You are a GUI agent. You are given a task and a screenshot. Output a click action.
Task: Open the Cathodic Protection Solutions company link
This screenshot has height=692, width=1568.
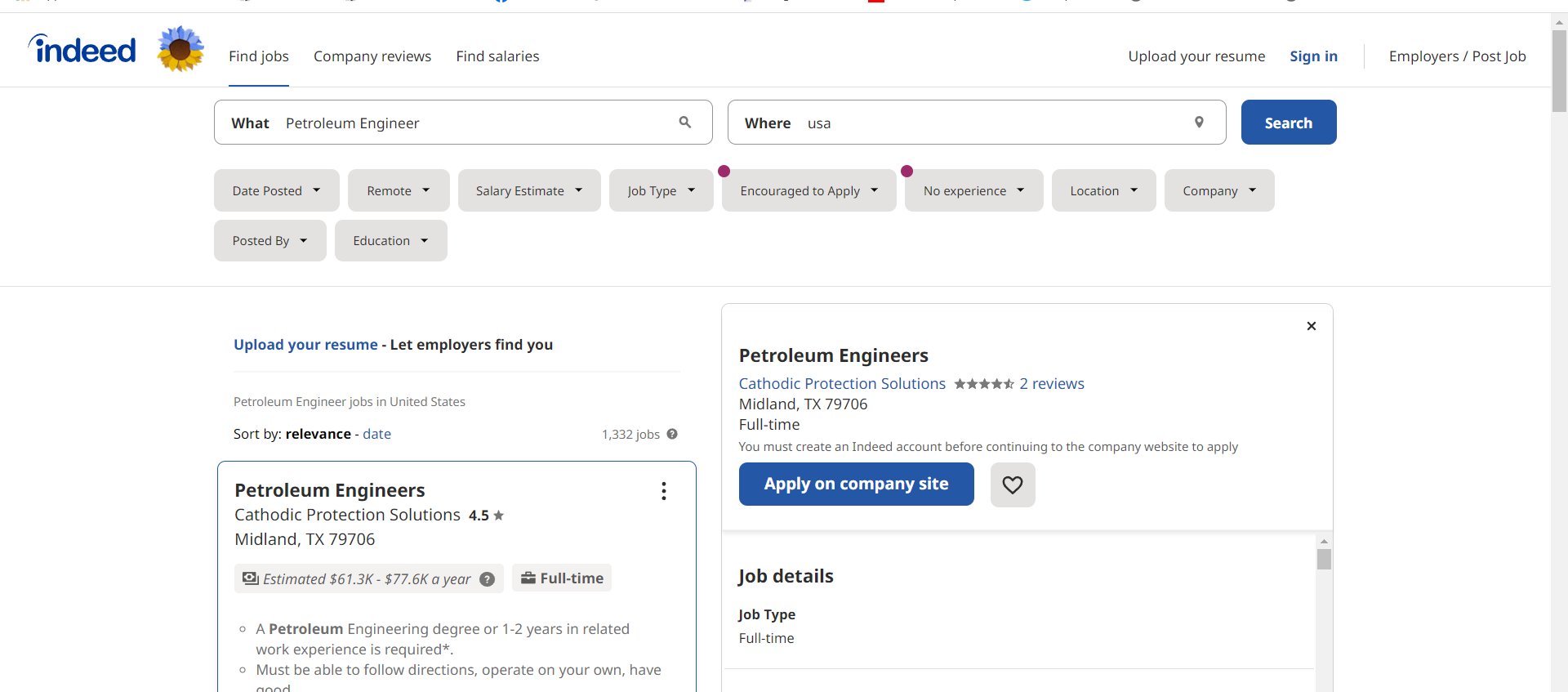click(x=842, y=384)
